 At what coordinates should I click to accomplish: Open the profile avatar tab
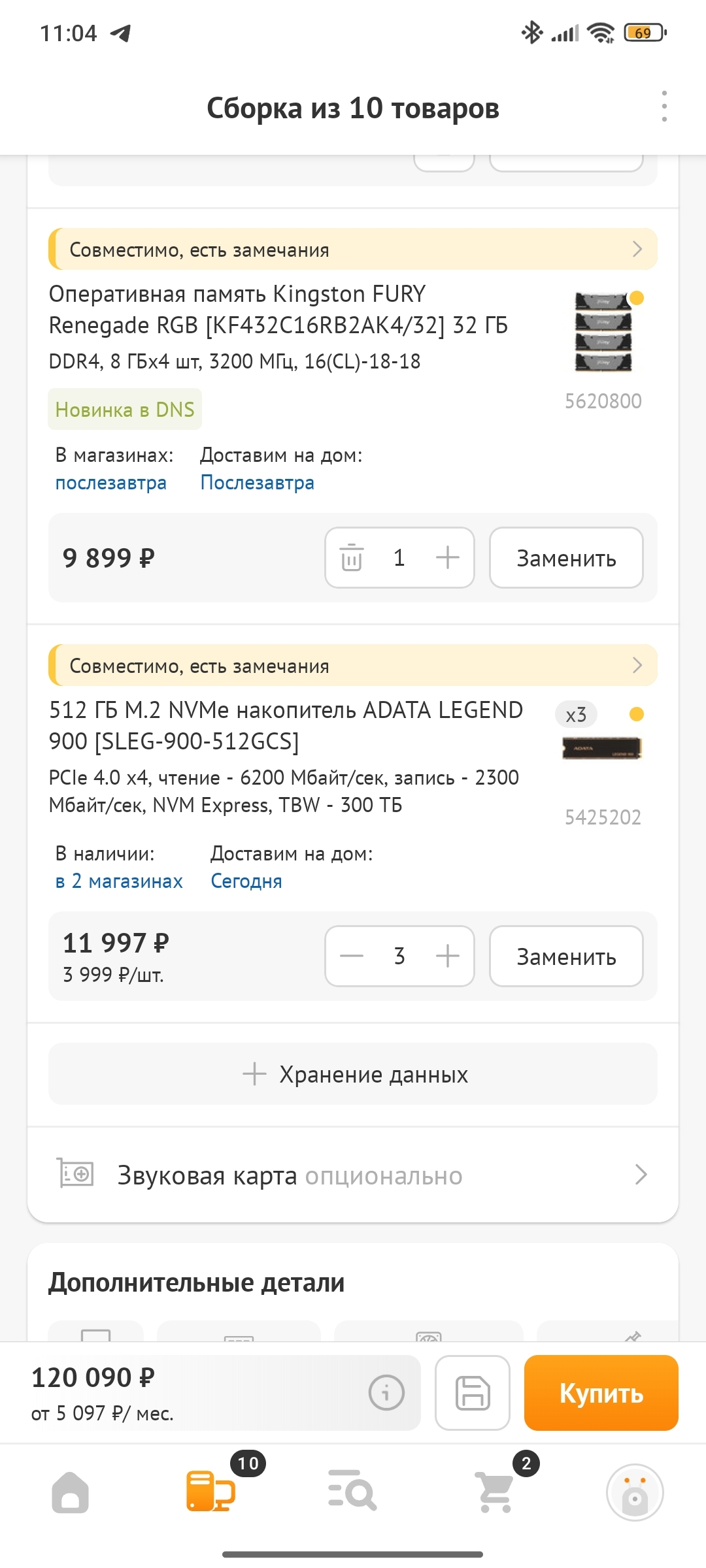click(634, 1493)
